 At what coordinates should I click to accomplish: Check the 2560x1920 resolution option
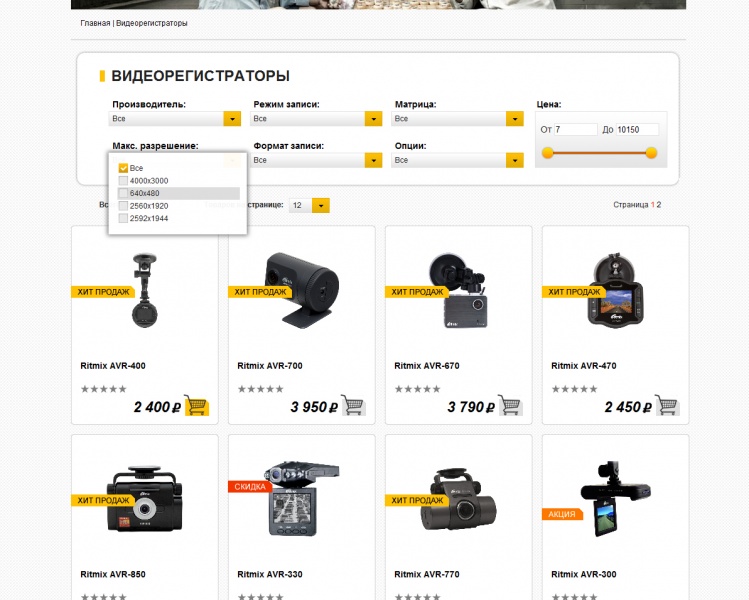click(x=123, y=206)
